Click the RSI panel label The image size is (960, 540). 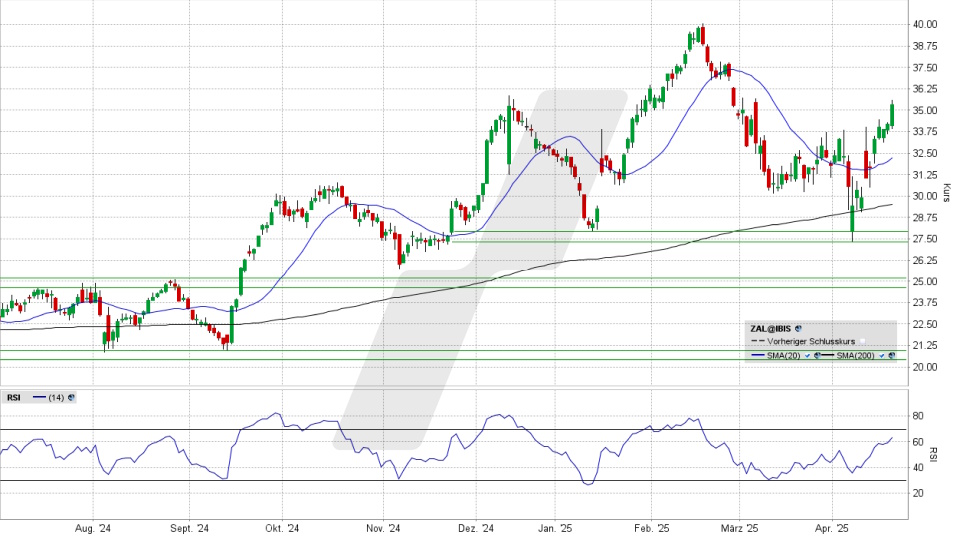[13, 397]
